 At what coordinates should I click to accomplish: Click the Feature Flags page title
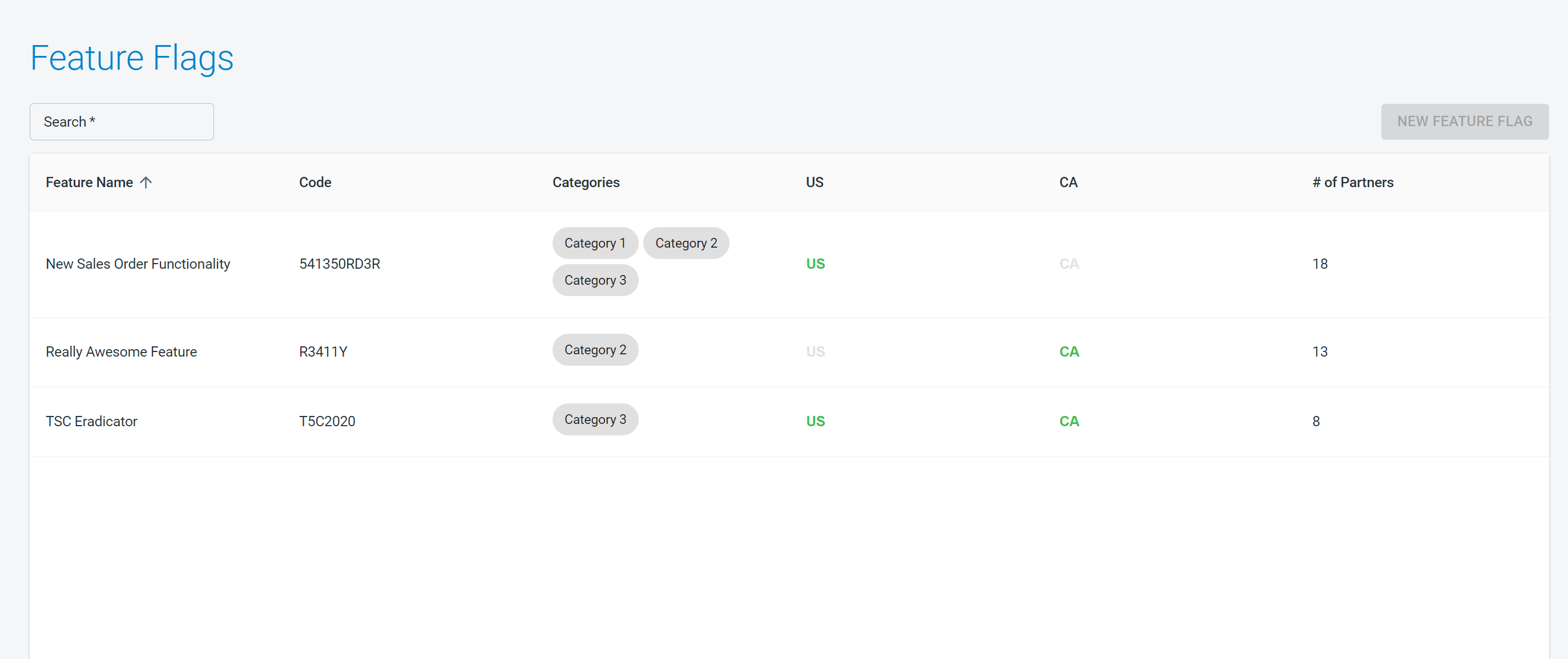pyautogui.click(x=131, y=58)
